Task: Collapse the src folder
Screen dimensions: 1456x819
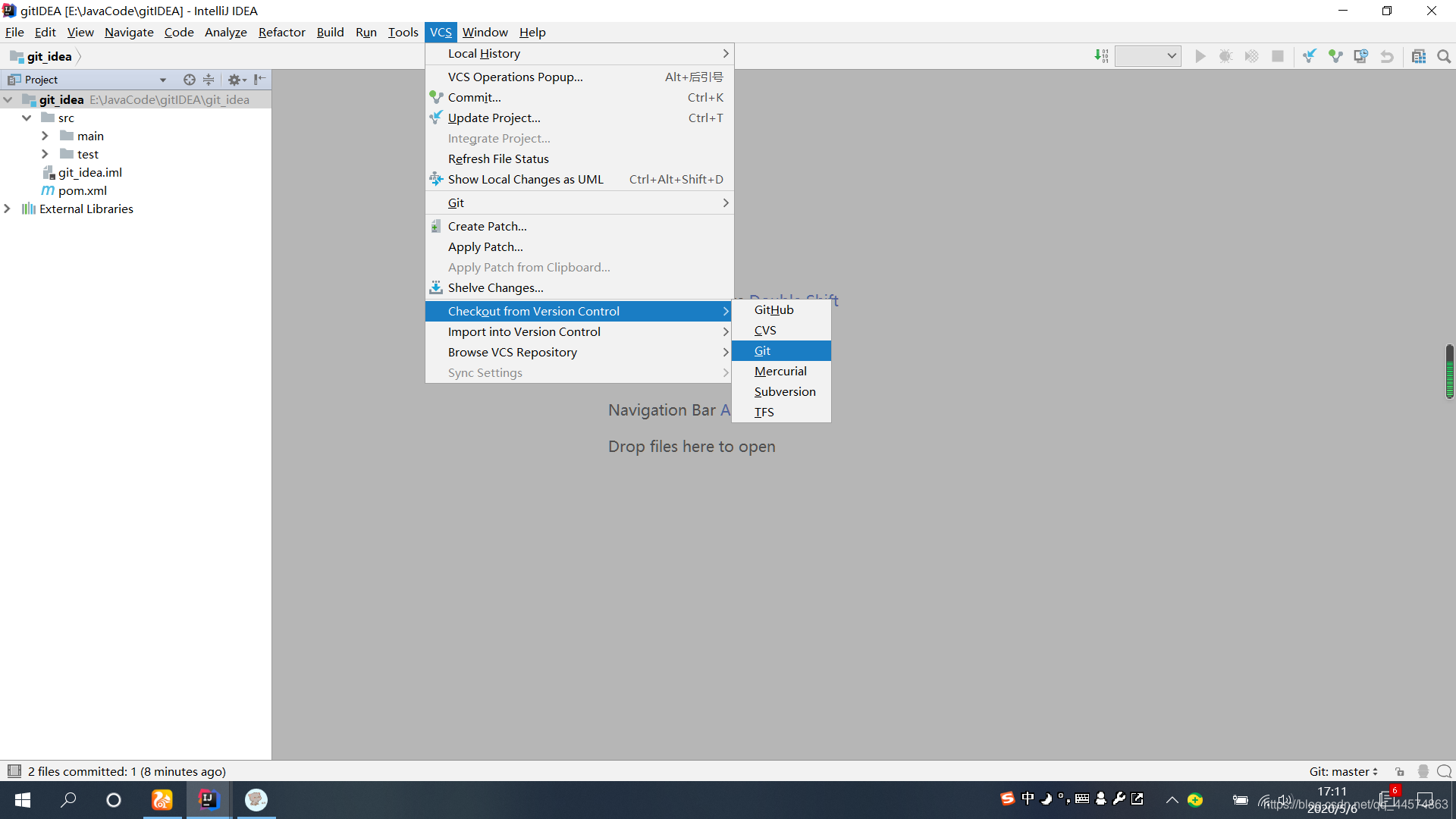Action: click(x=27, y=118)
